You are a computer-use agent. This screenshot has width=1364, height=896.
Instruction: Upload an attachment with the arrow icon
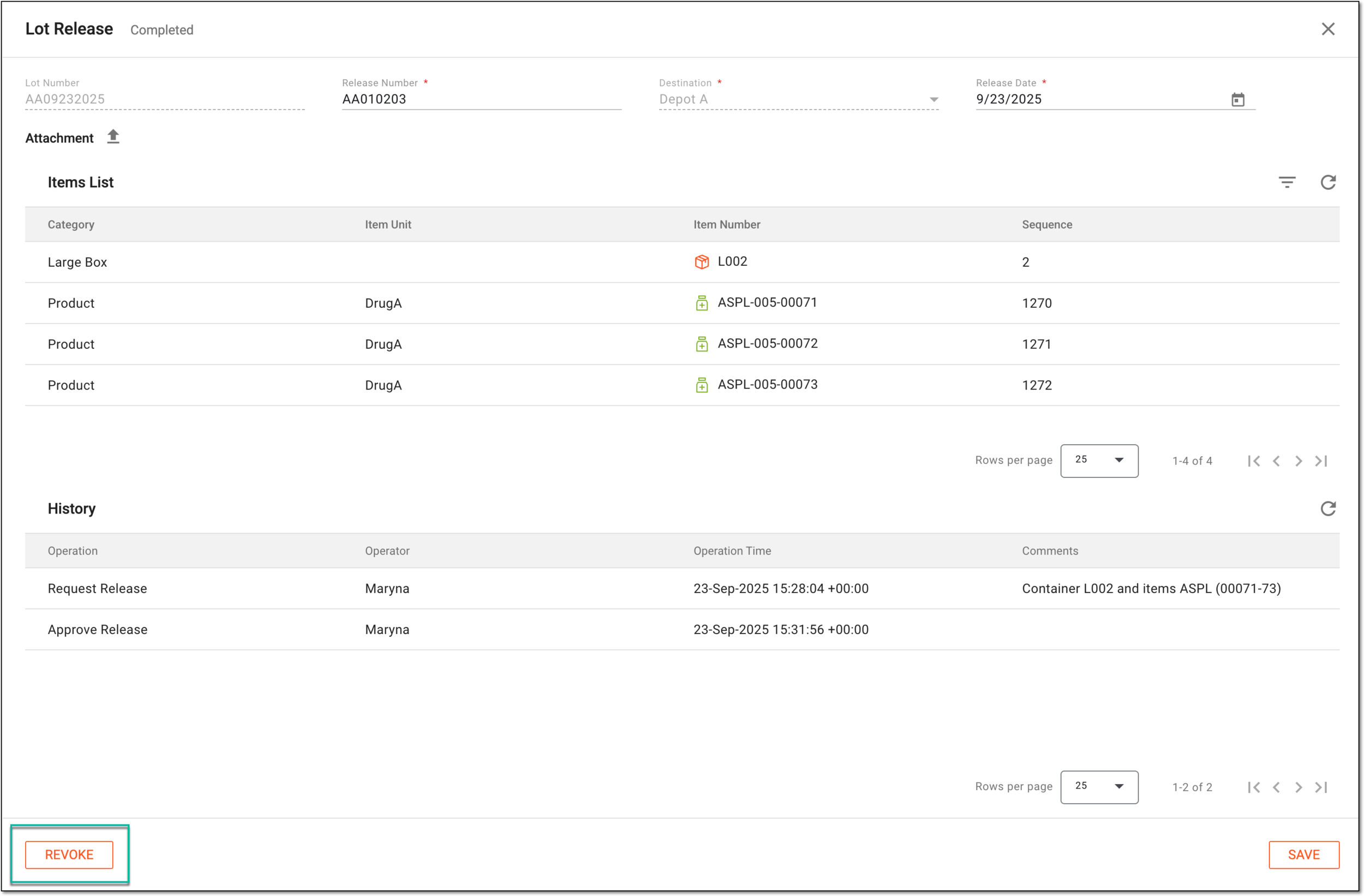(x=113, y=137)
